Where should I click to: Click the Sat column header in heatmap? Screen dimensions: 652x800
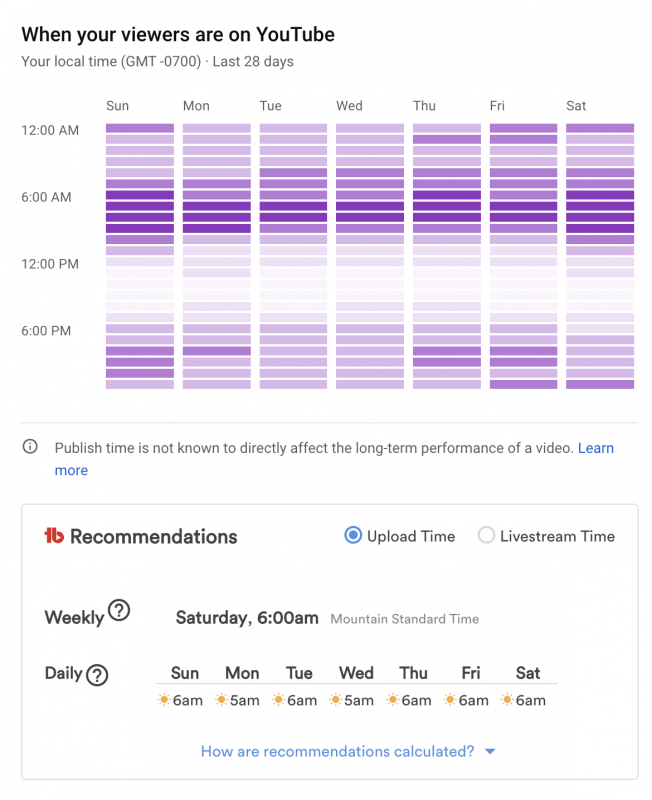(576, 106)
